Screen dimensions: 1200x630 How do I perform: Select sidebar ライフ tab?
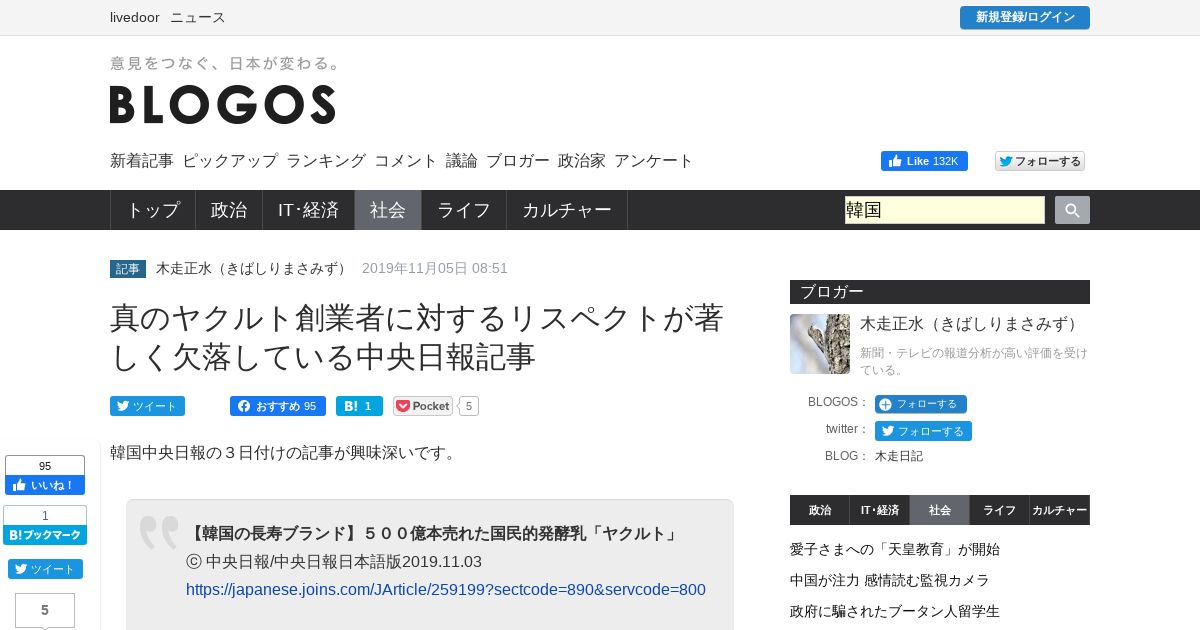pyautogui.click(x=1000, y=510)
